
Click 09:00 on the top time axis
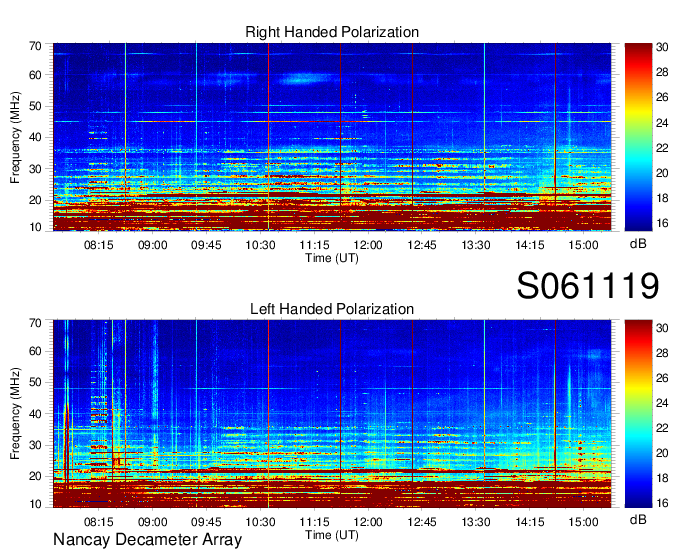tap(153, 245)
